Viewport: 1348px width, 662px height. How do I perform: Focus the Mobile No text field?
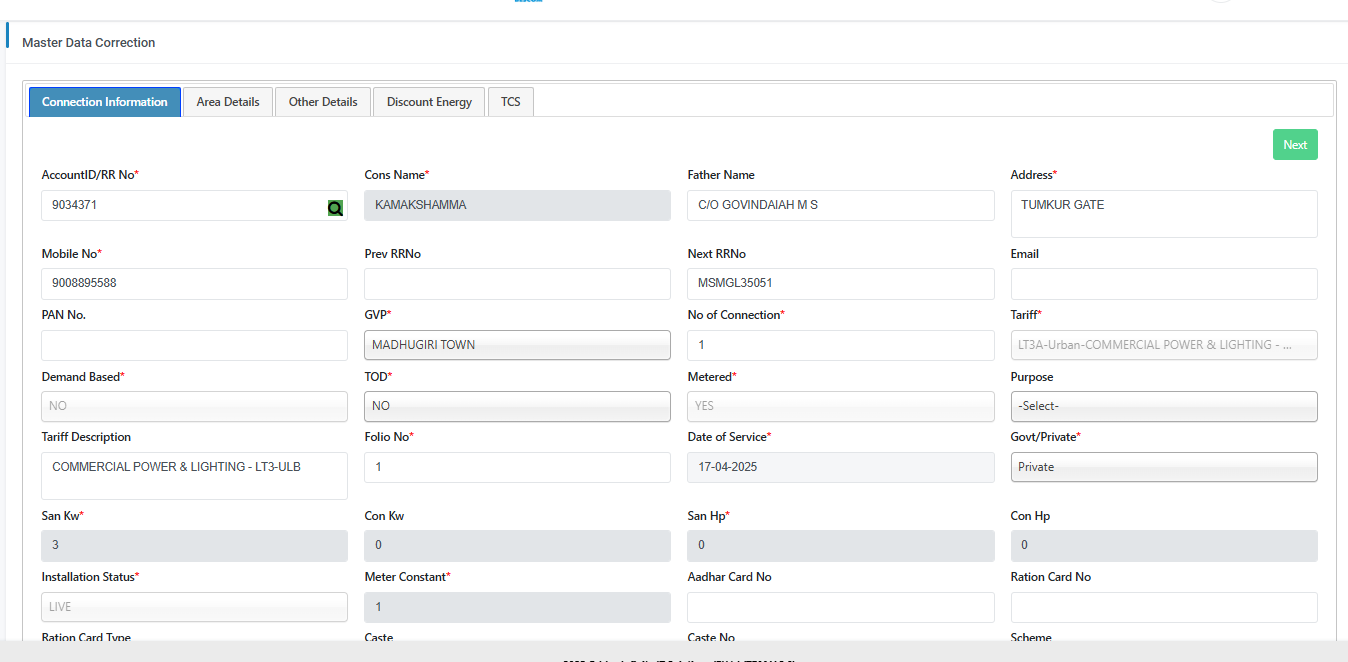coord(194,284)
